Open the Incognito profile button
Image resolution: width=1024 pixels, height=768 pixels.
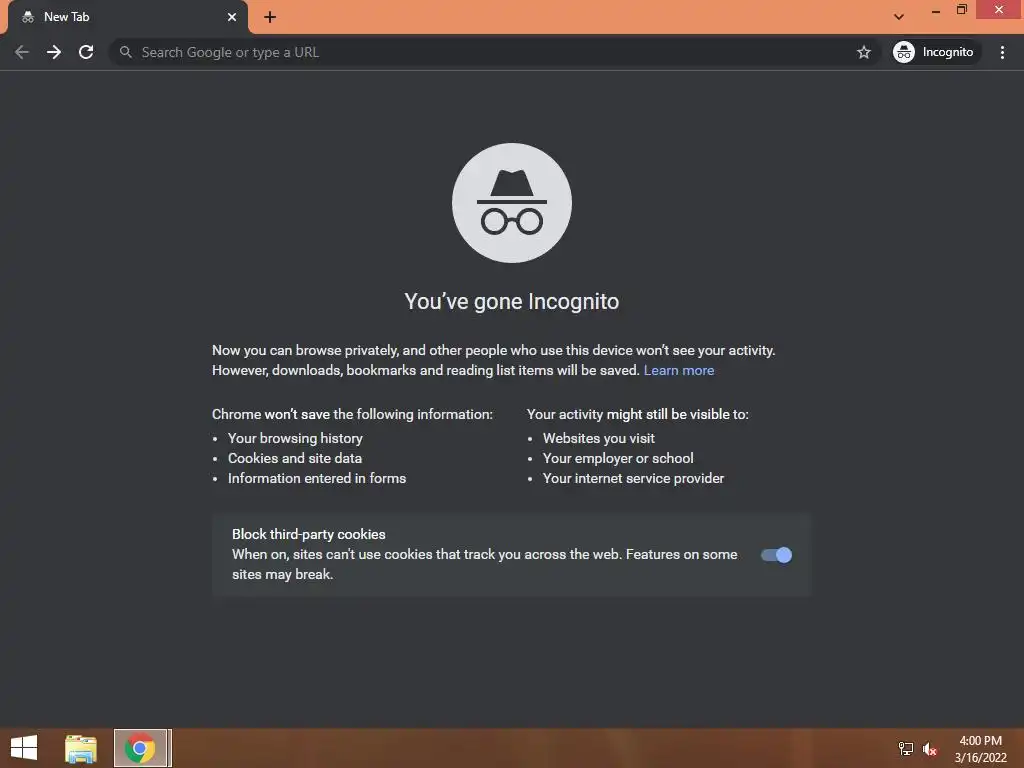pos(937,52)
